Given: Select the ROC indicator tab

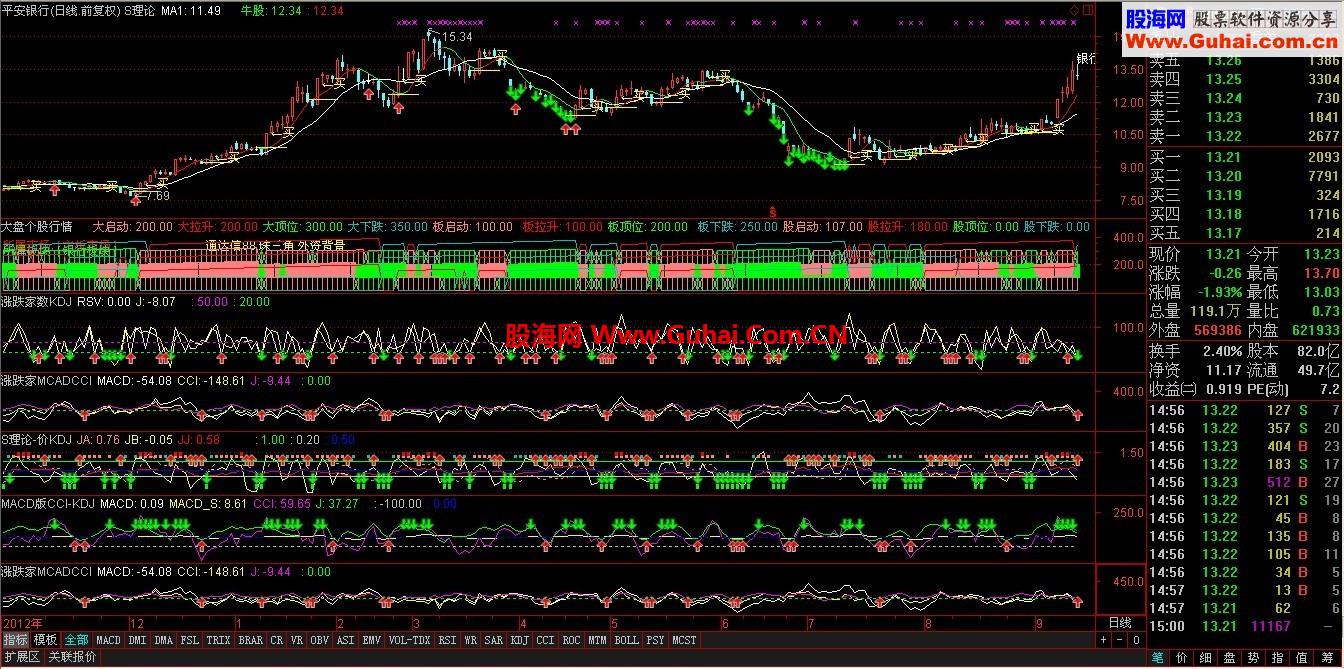Looking at the screenshot, I should pos(571,640).
